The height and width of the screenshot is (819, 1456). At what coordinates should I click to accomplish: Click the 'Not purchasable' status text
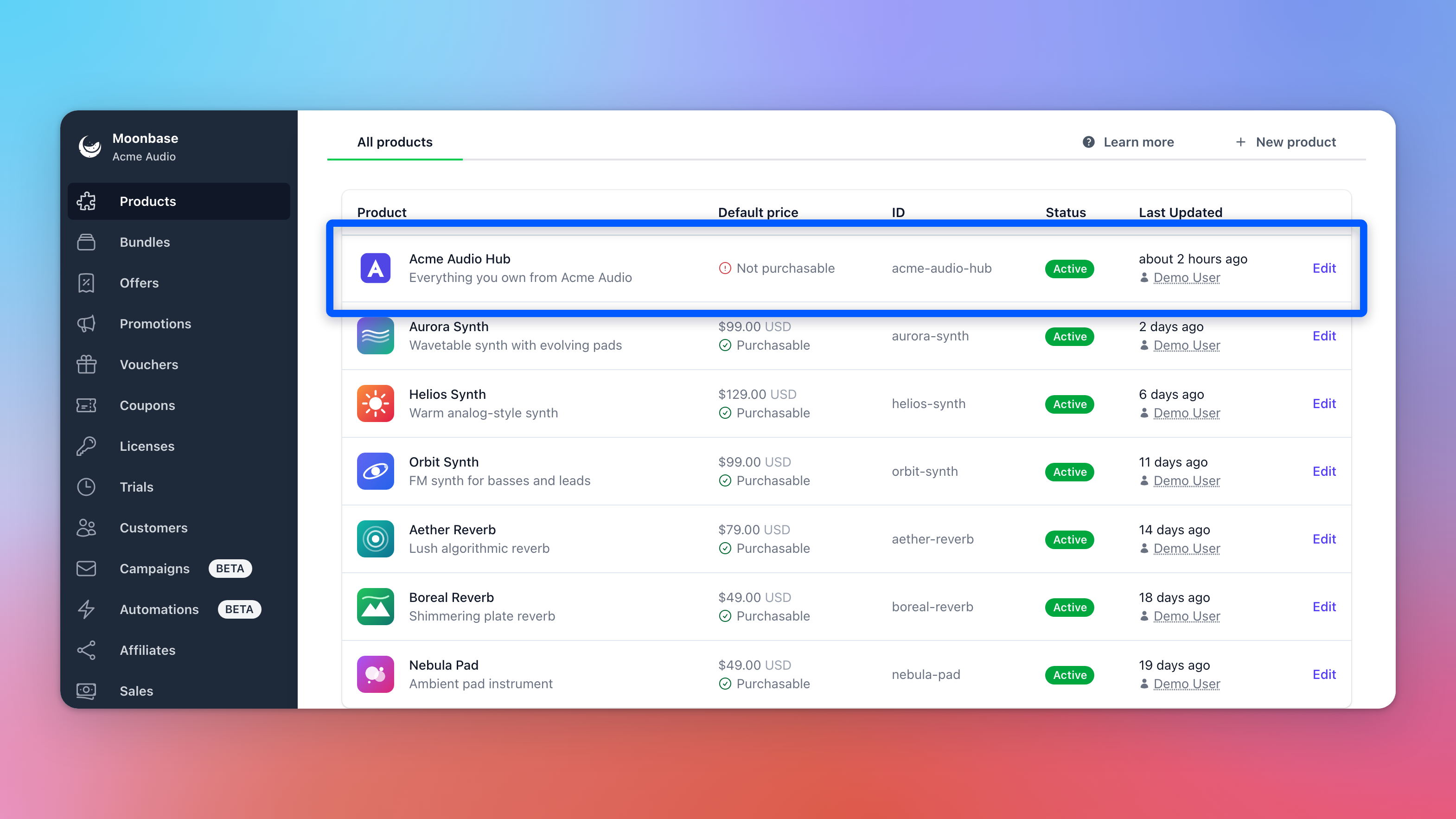pyautogui.click(x=785, y=269)
